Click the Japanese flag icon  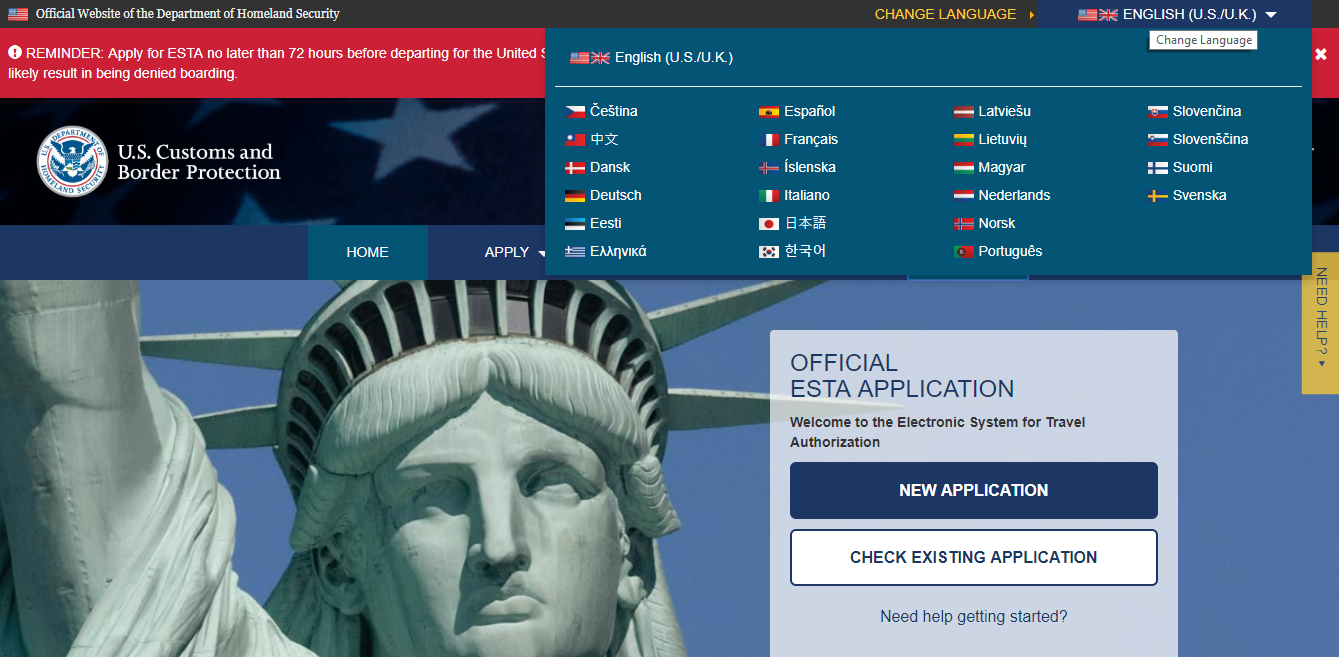[768, 224]
